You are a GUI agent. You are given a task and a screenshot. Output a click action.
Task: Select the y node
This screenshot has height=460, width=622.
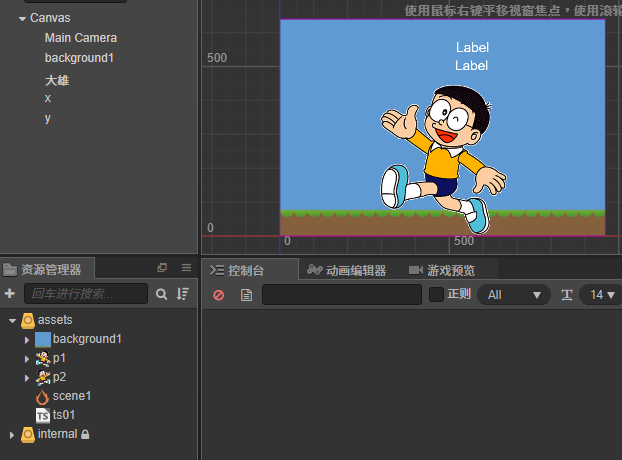coord(48,118)
